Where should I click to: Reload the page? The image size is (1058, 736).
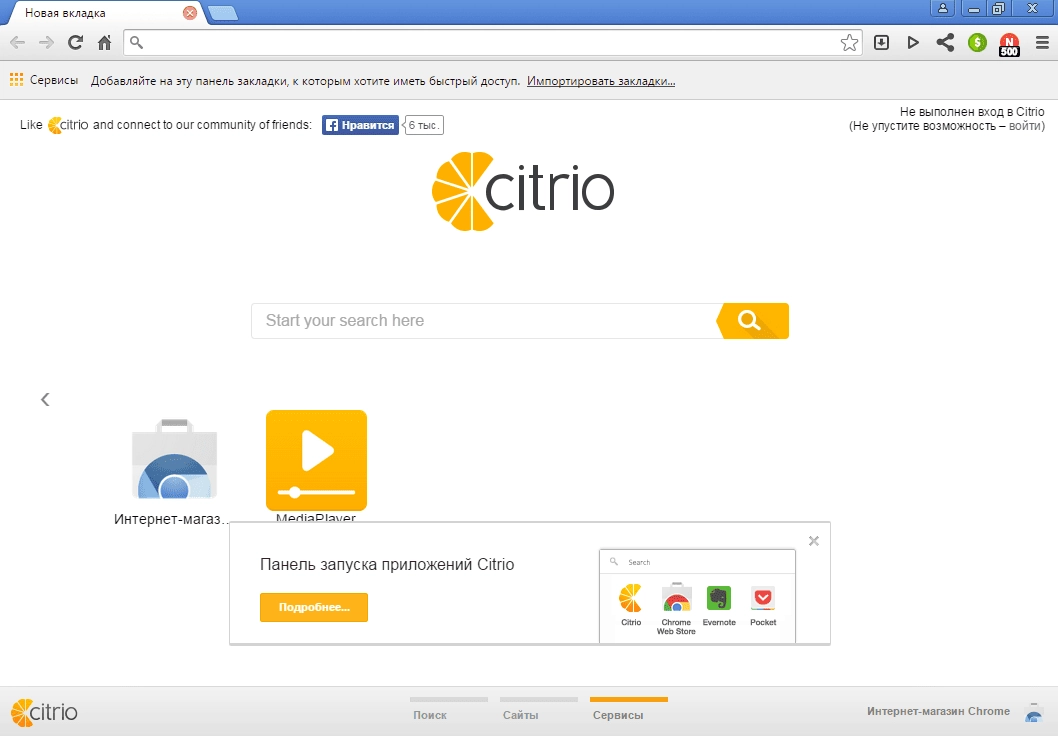coord(75,43)
